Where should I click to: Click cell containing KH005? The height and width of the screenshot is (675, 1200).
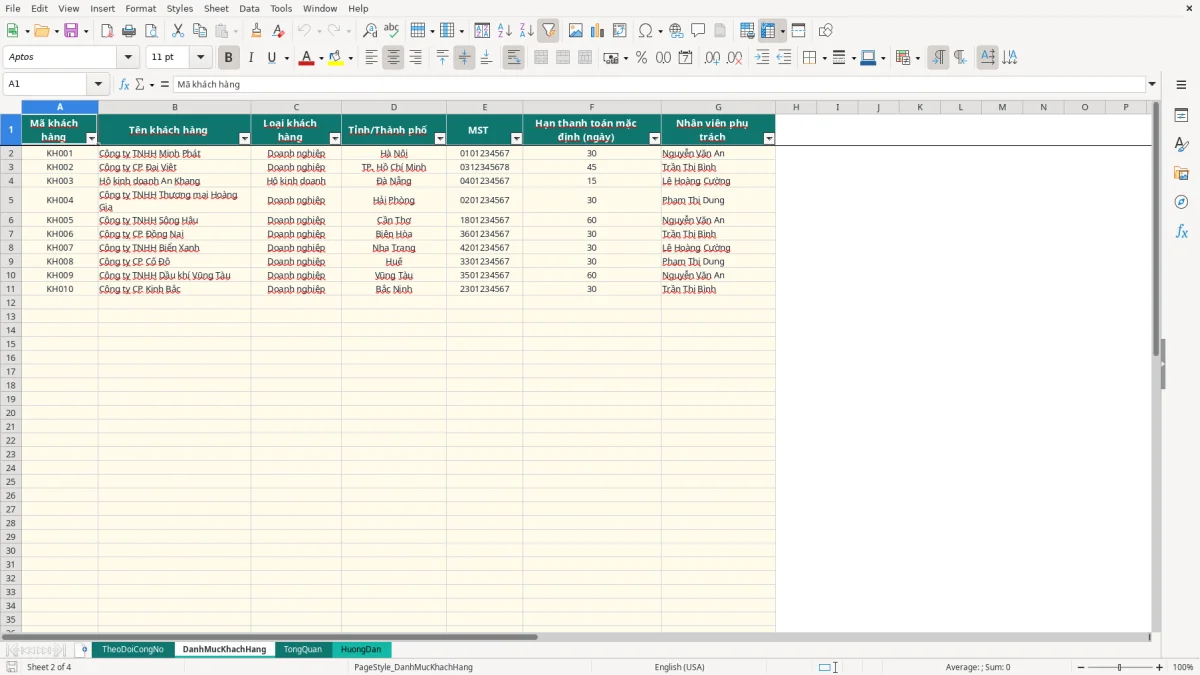click(60, 220)
